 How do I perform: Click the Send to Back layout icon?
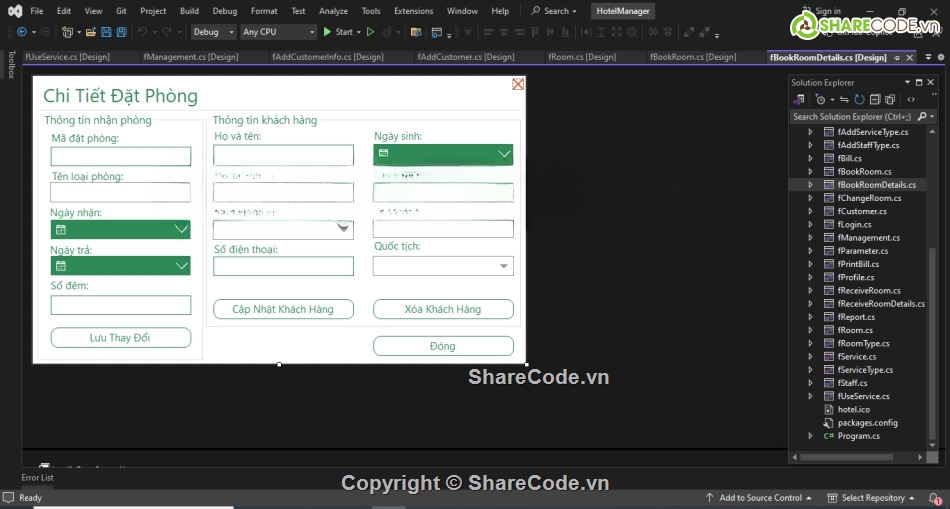tap(704, 32)
